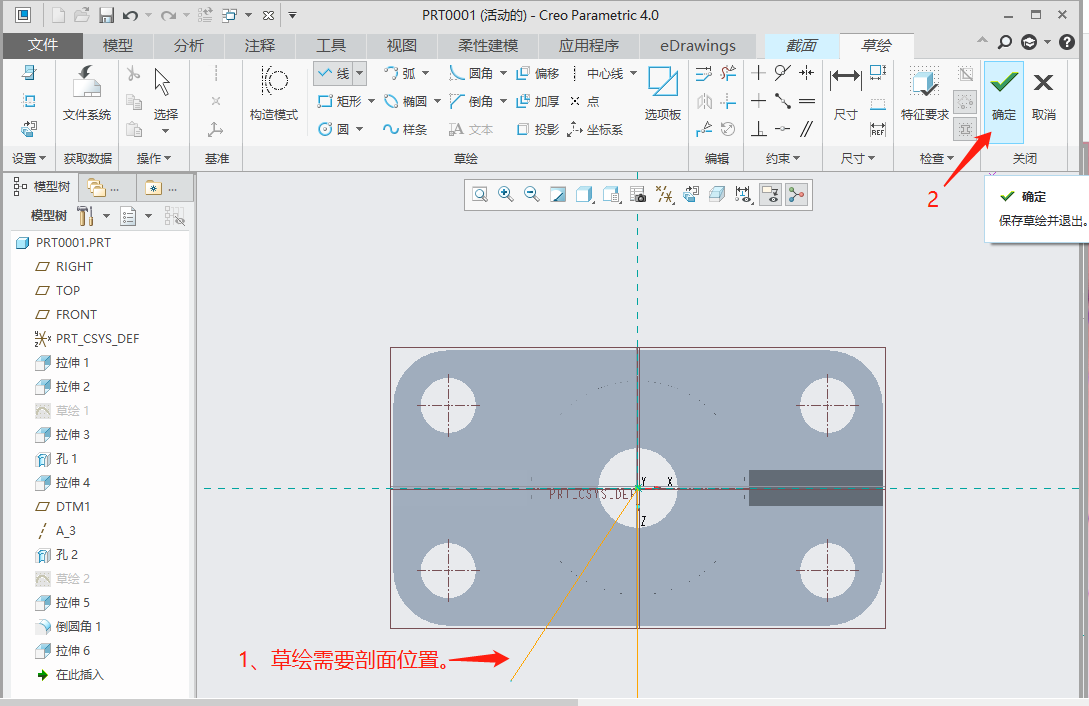1089x706 pixels.
Task: Select the 弧 arc tool
Action: point(400,73)
